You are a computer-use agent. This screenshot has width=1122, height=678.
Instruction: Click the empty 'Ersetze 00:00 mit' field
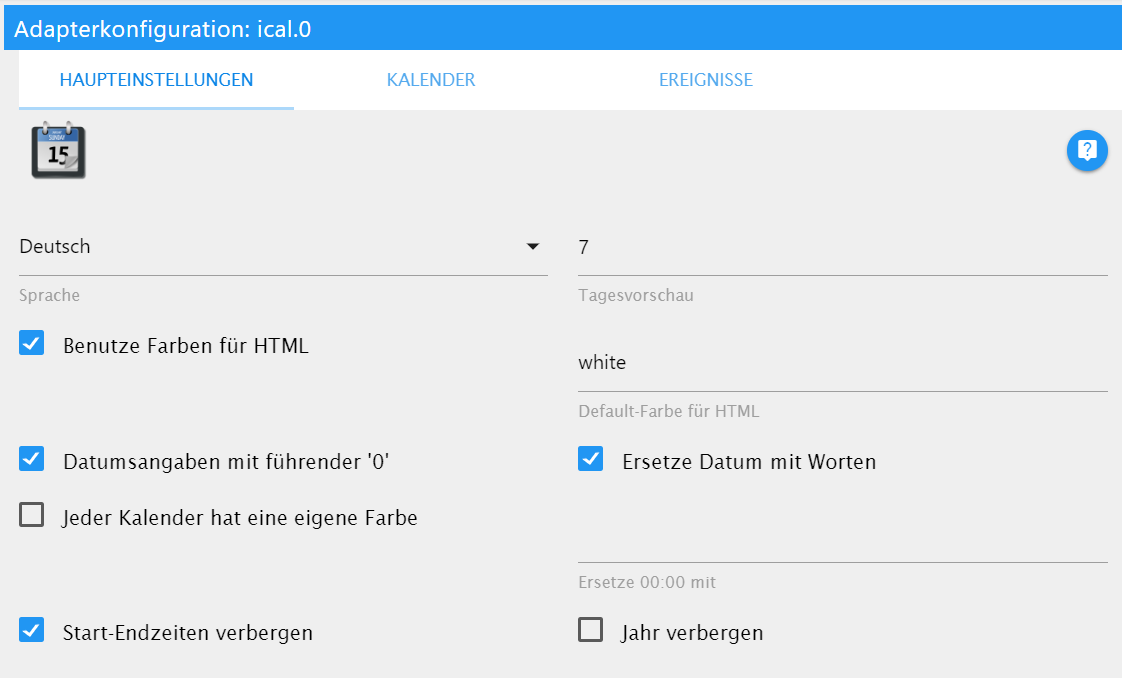(842, 542)
